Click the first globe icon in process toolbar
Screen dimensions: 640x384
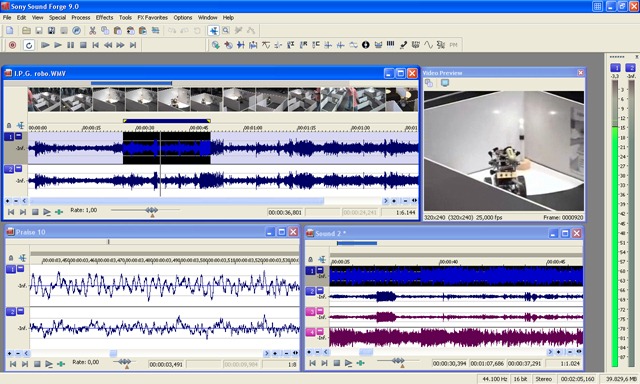pos(216,45)
